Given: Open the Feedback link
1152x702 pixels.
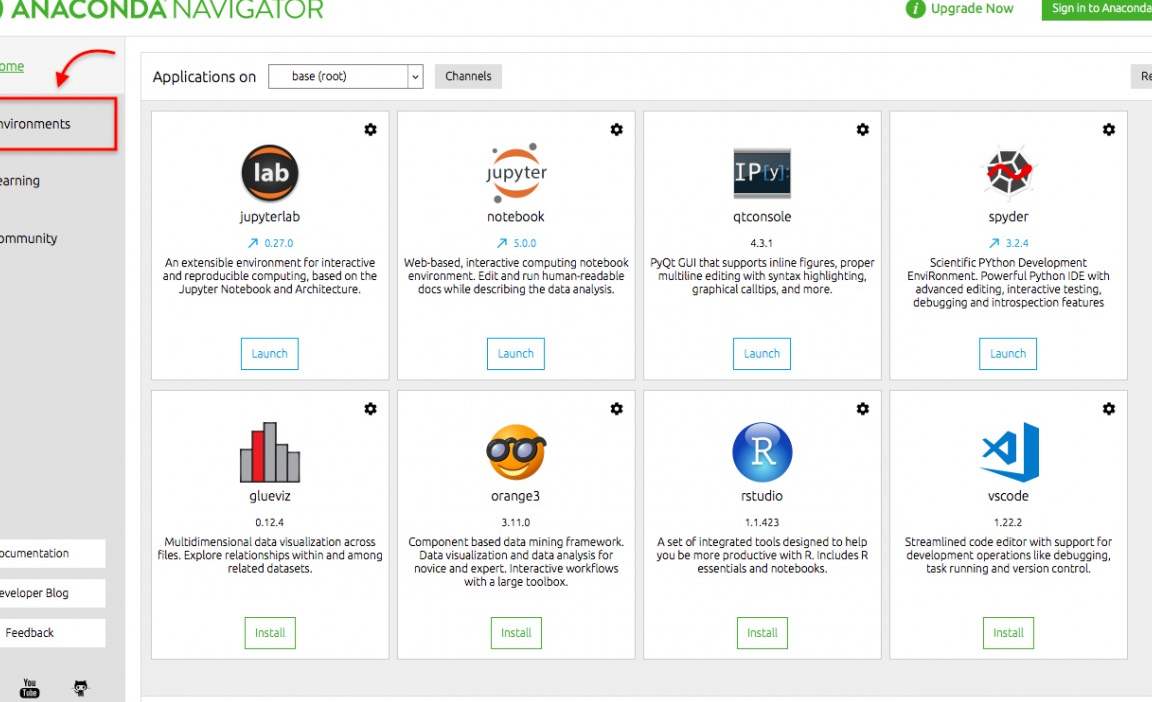Looking at the screenshot, I should pos(52,633).
